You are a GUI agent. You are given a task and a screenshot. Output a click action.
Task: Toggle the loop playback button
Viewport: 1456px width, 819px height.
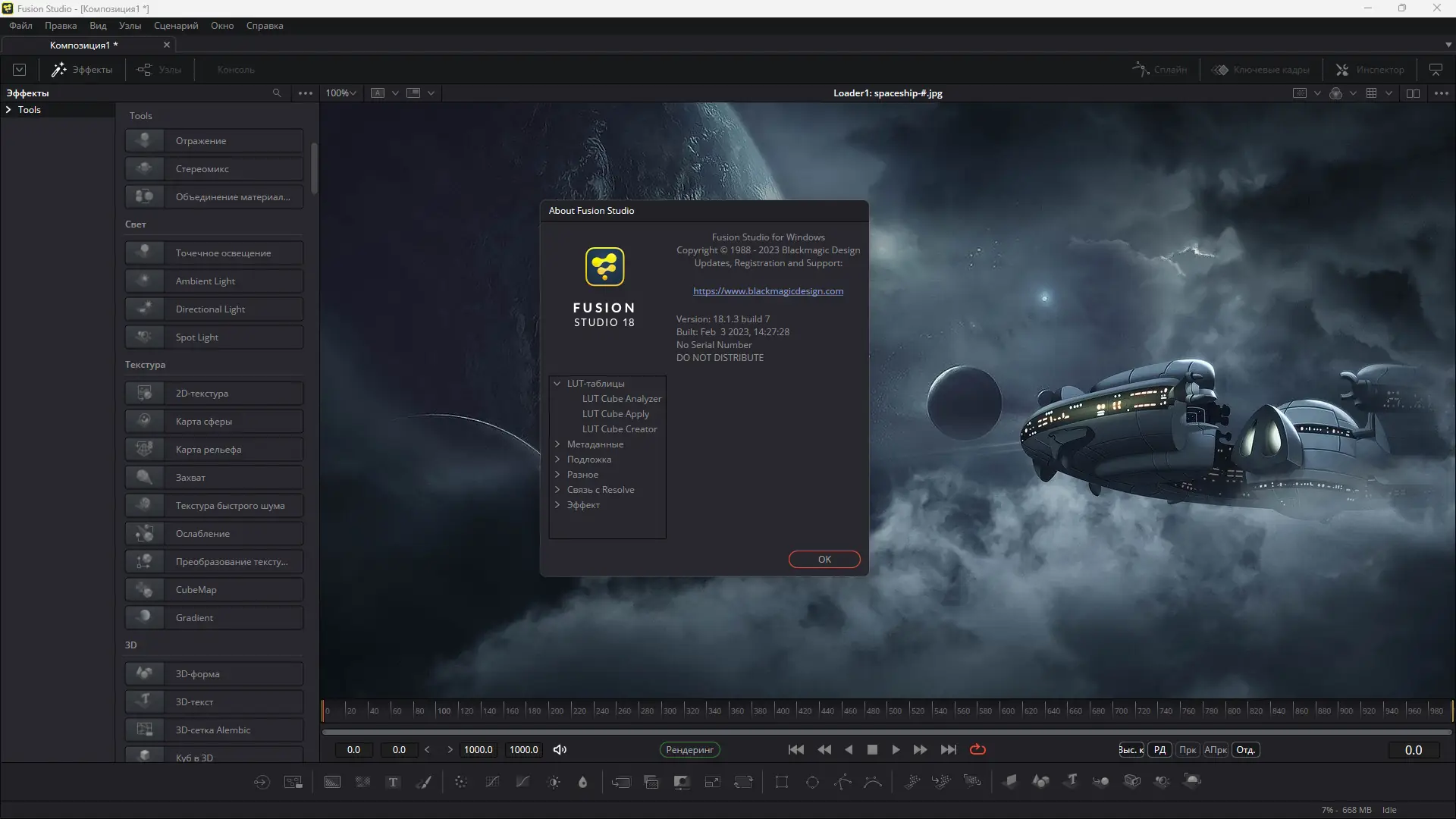coord(977,749)
